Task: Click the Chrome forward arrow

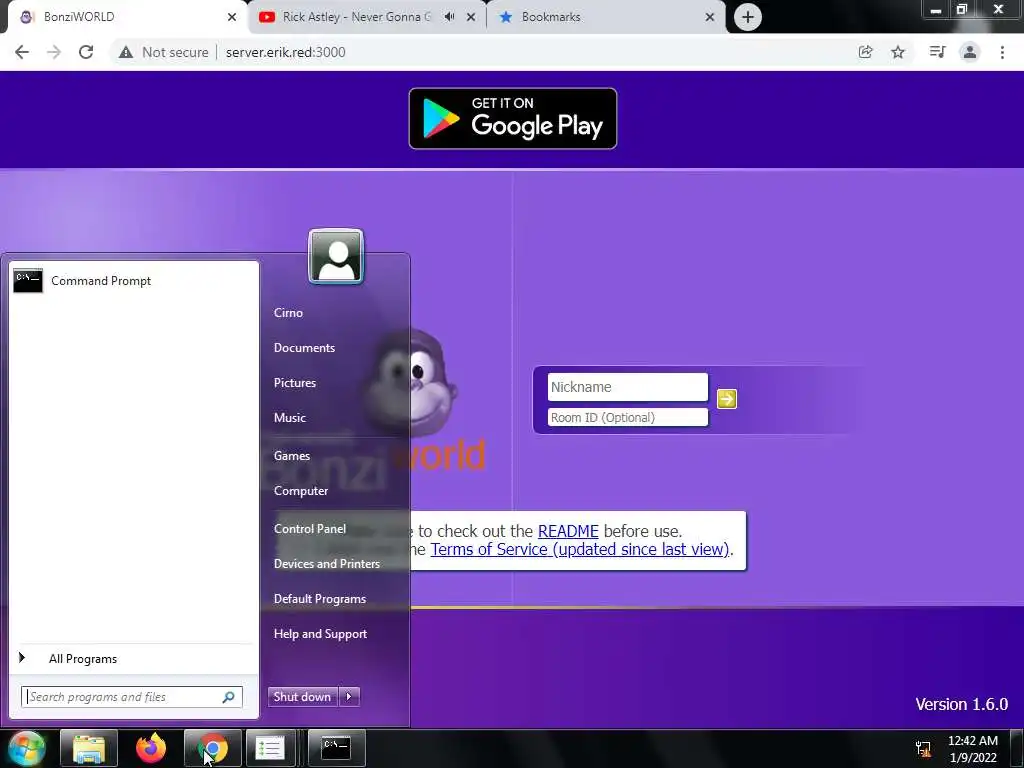Action: coord(54,52)
